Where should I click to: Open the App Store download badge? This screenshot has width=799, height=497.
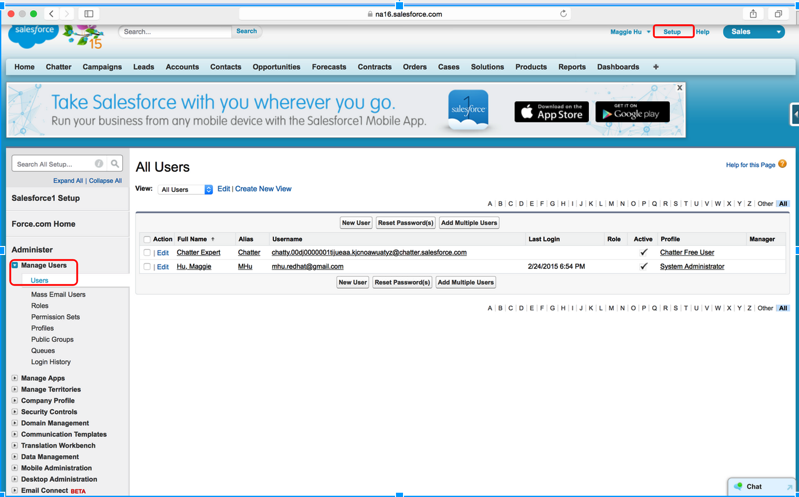click(x=551, y=112)
